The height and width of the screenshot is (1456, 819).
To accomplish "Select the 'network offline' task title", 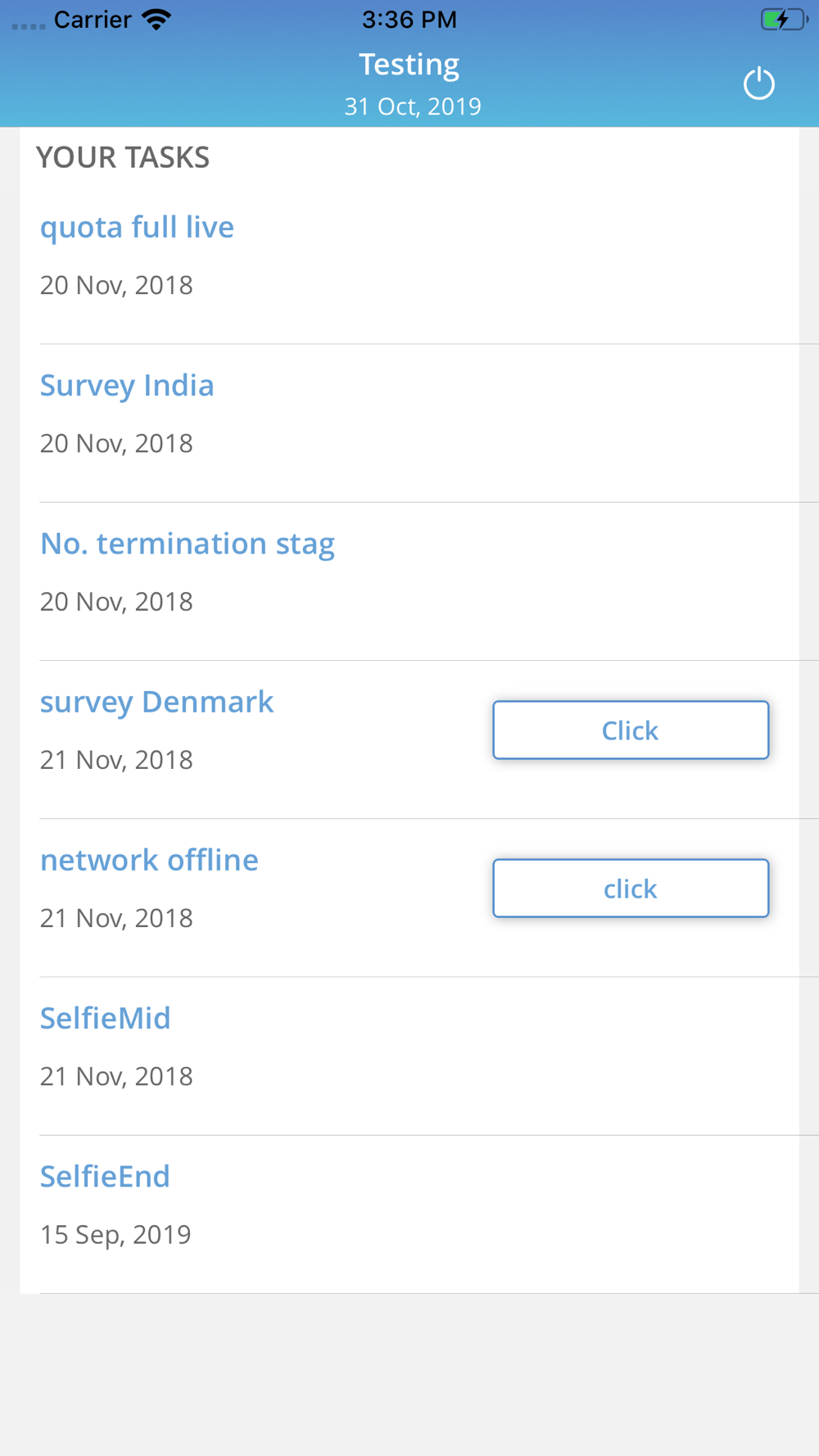I will [149, 860].
